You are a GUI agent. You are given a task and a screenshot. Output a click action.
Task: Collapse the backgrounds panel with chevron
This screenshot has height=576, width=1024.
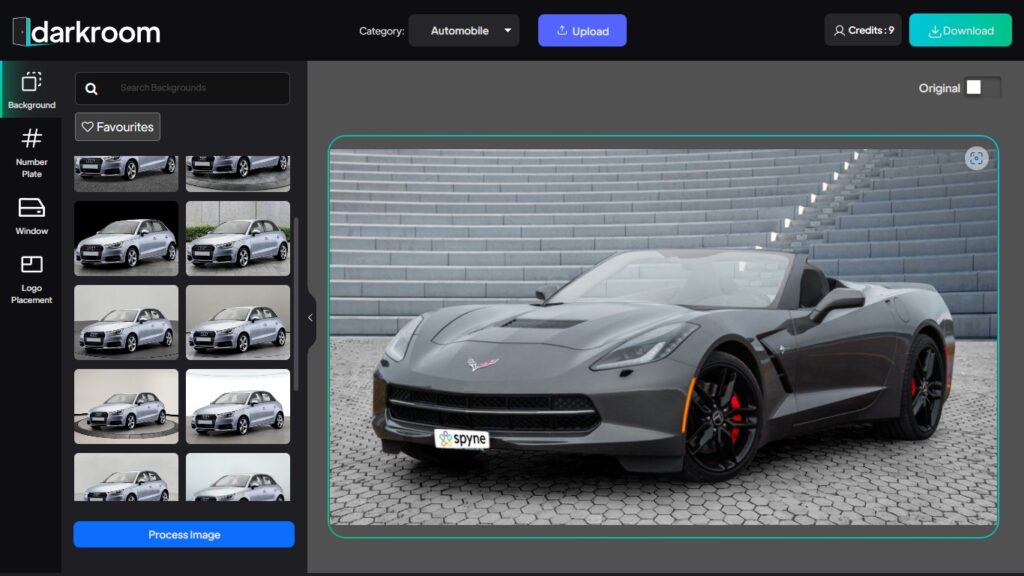(x=310, y=318)
